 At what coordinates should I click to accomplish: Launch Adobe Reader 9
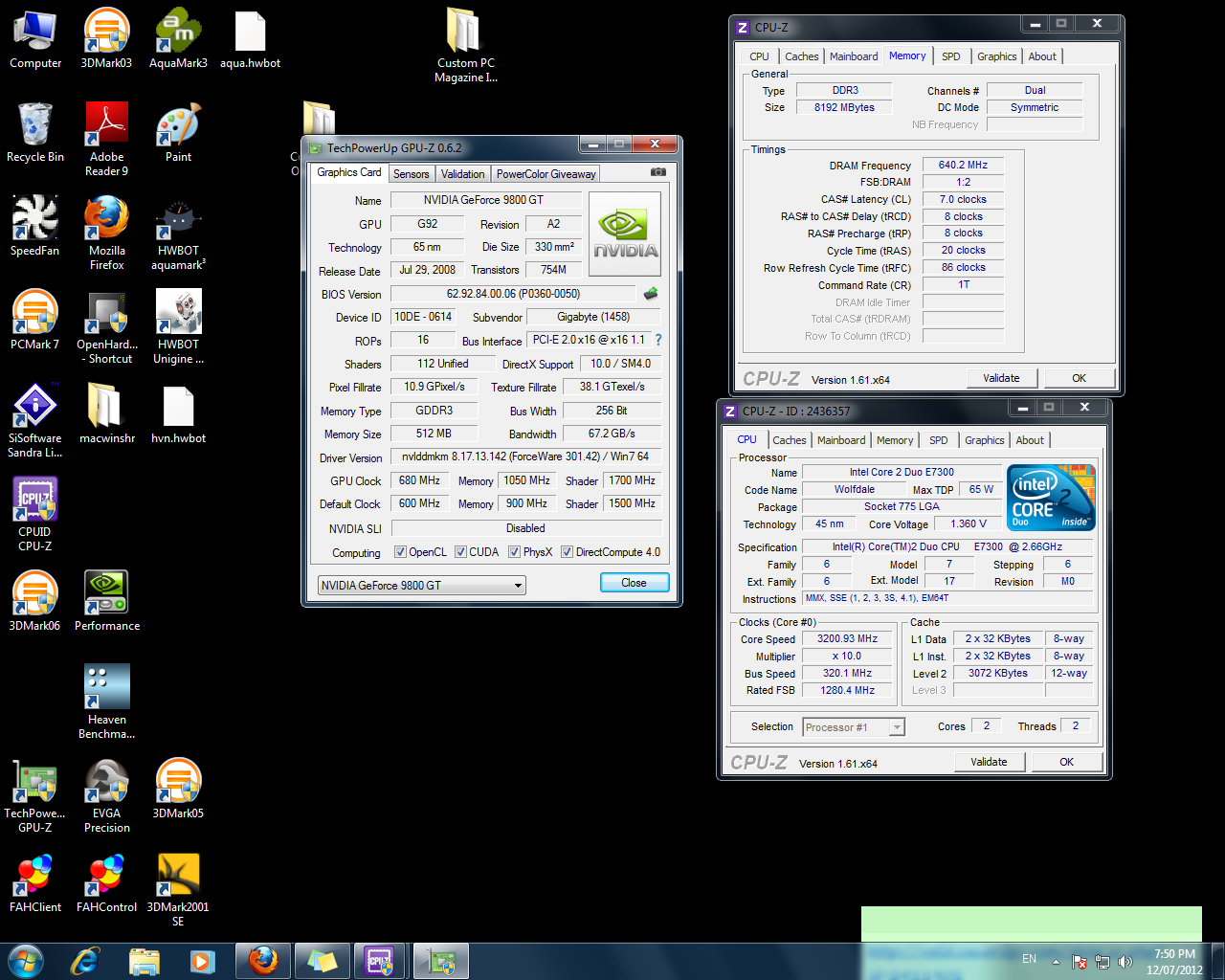coord(106,139)
